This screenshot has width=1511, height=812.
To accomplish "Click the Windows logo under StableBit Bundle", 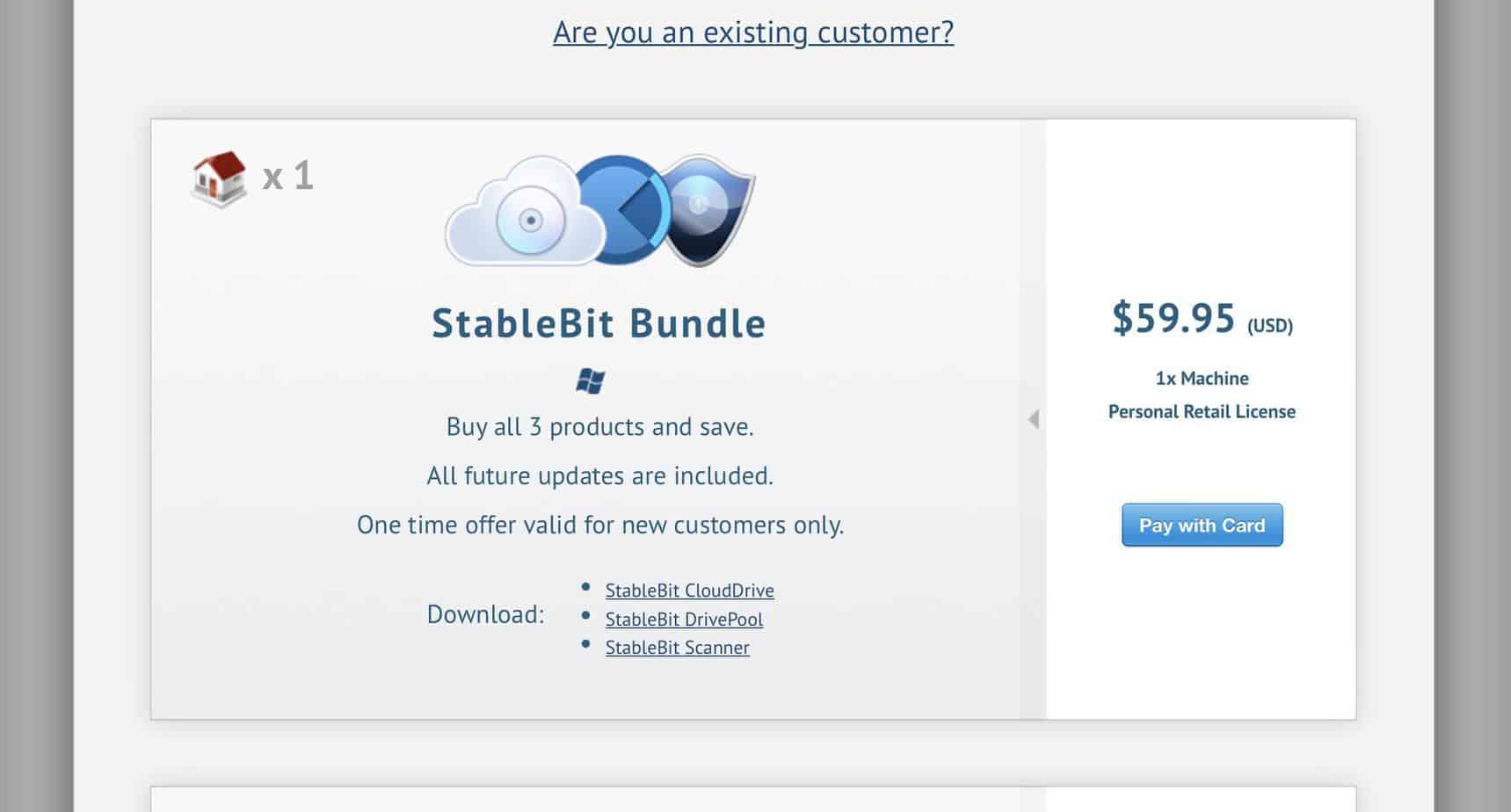I will coord(591,381).
